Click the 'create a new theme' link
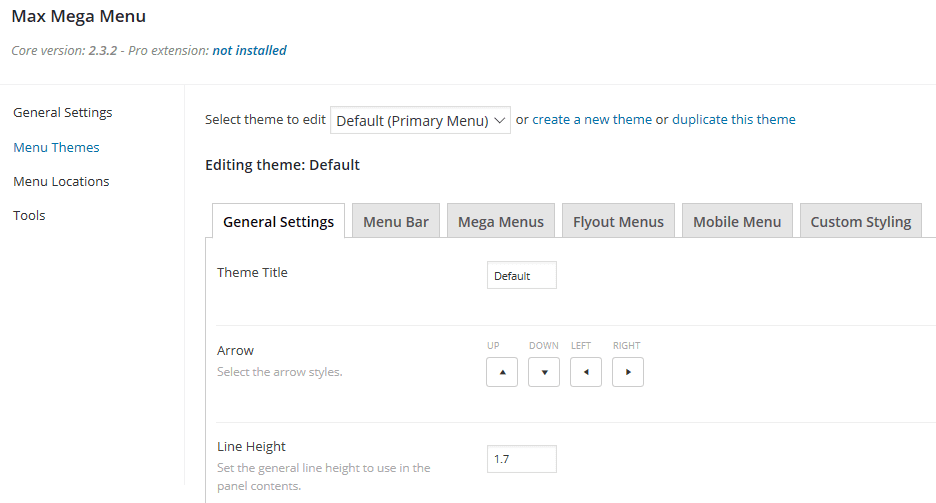The height and width of the screenshot is (503, 936). (x=592, y=119)
